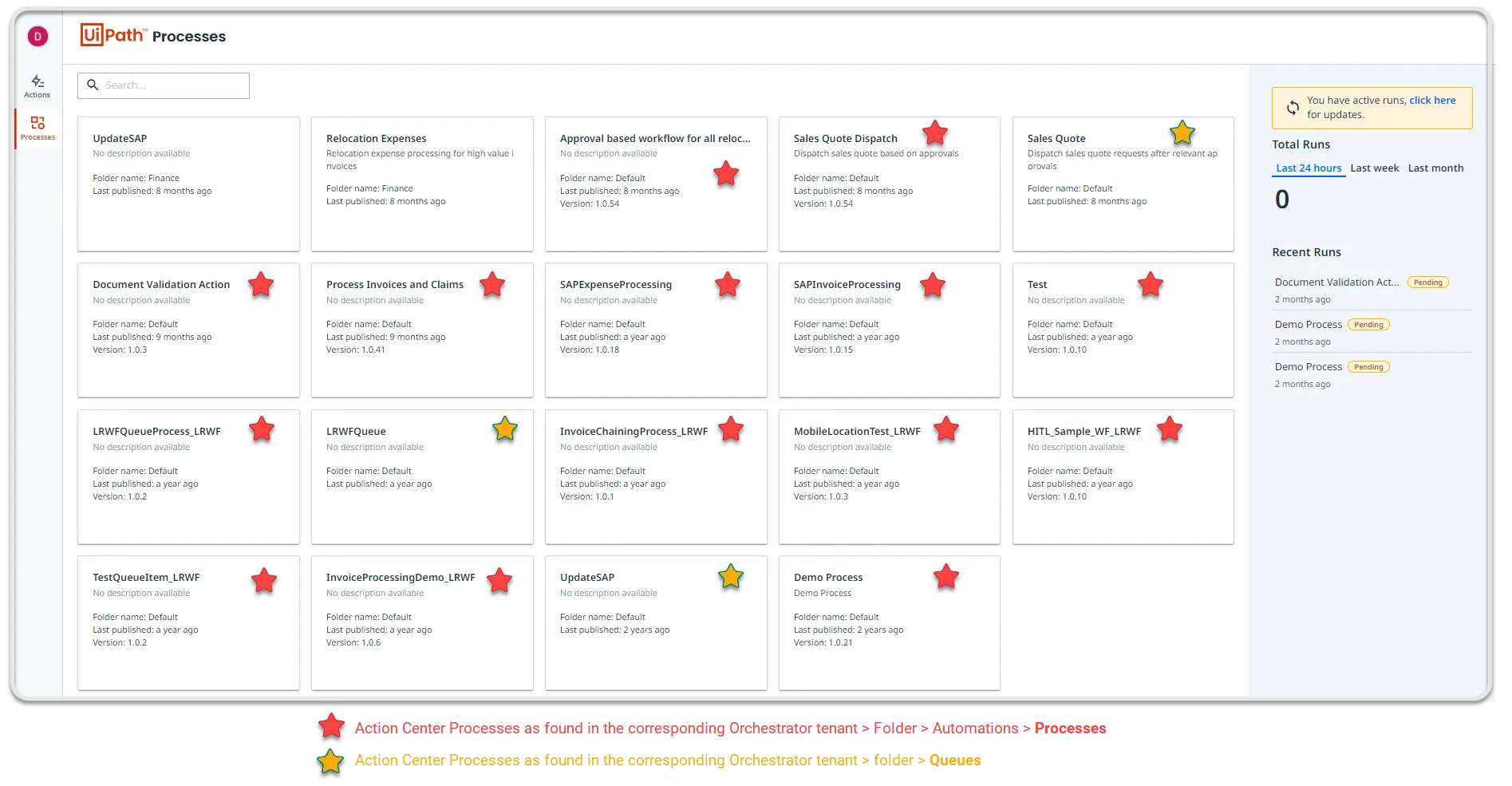1512x786 pixels.
Task: Click the refresh icon in the active runs banner
Action: point(1293,108)
